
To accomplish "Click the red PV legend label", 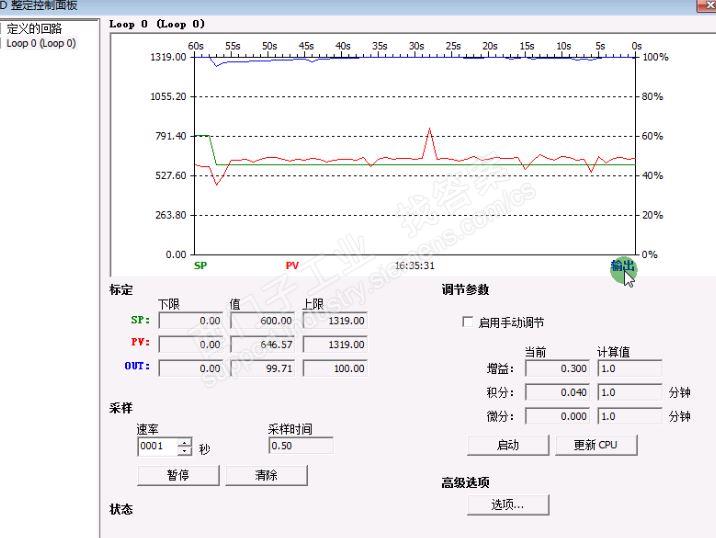I will click(x=292, y=265).
